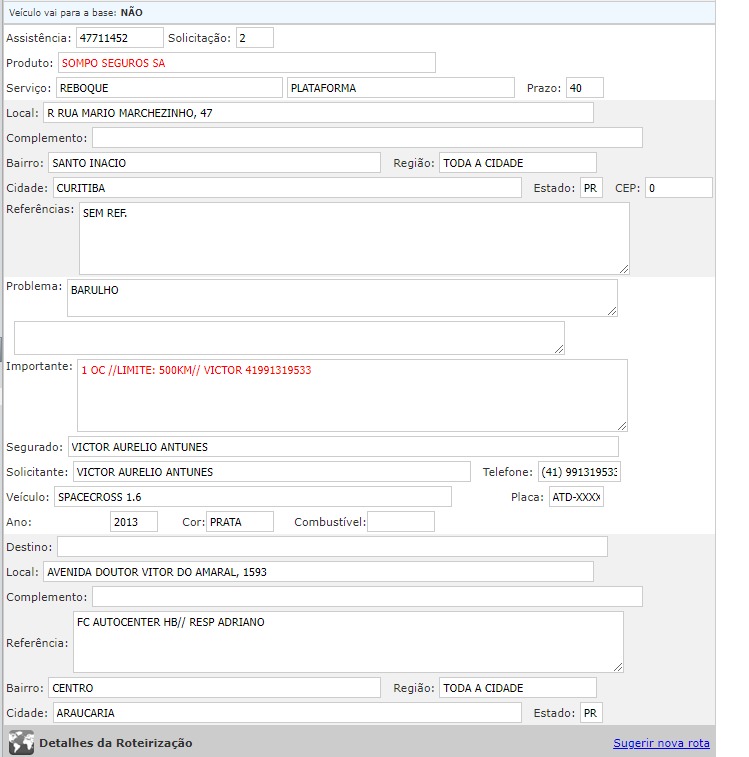Select the Segurado name field
749x757 pixels.
342,447
